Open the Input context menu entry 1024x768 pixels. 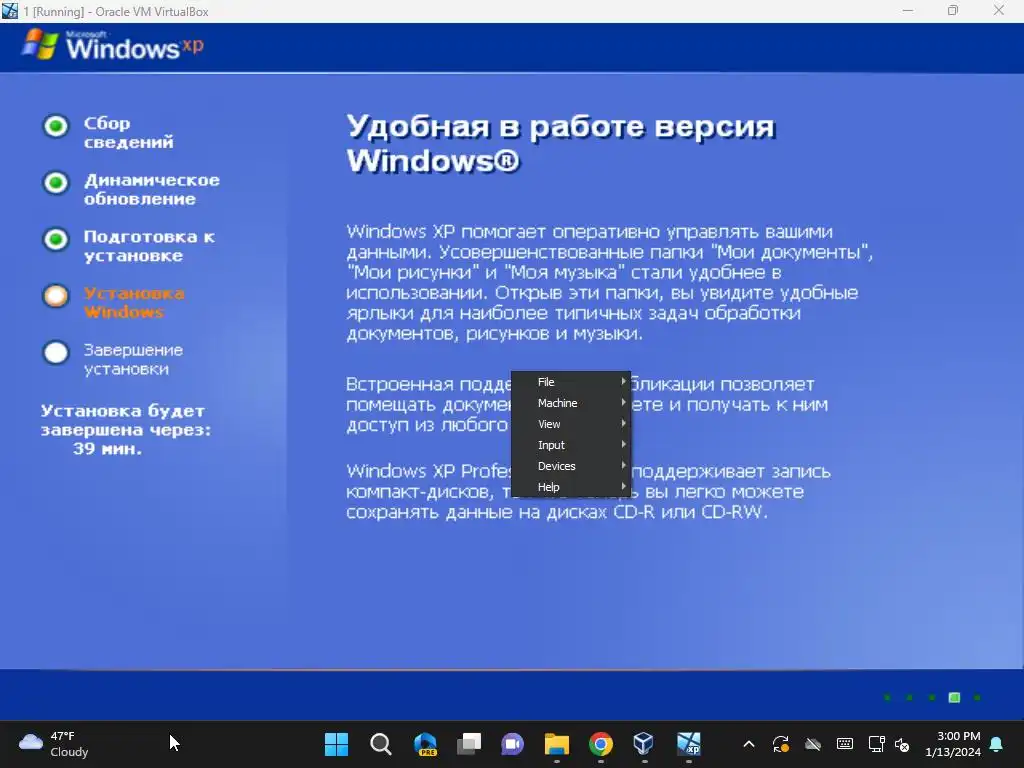571,445
